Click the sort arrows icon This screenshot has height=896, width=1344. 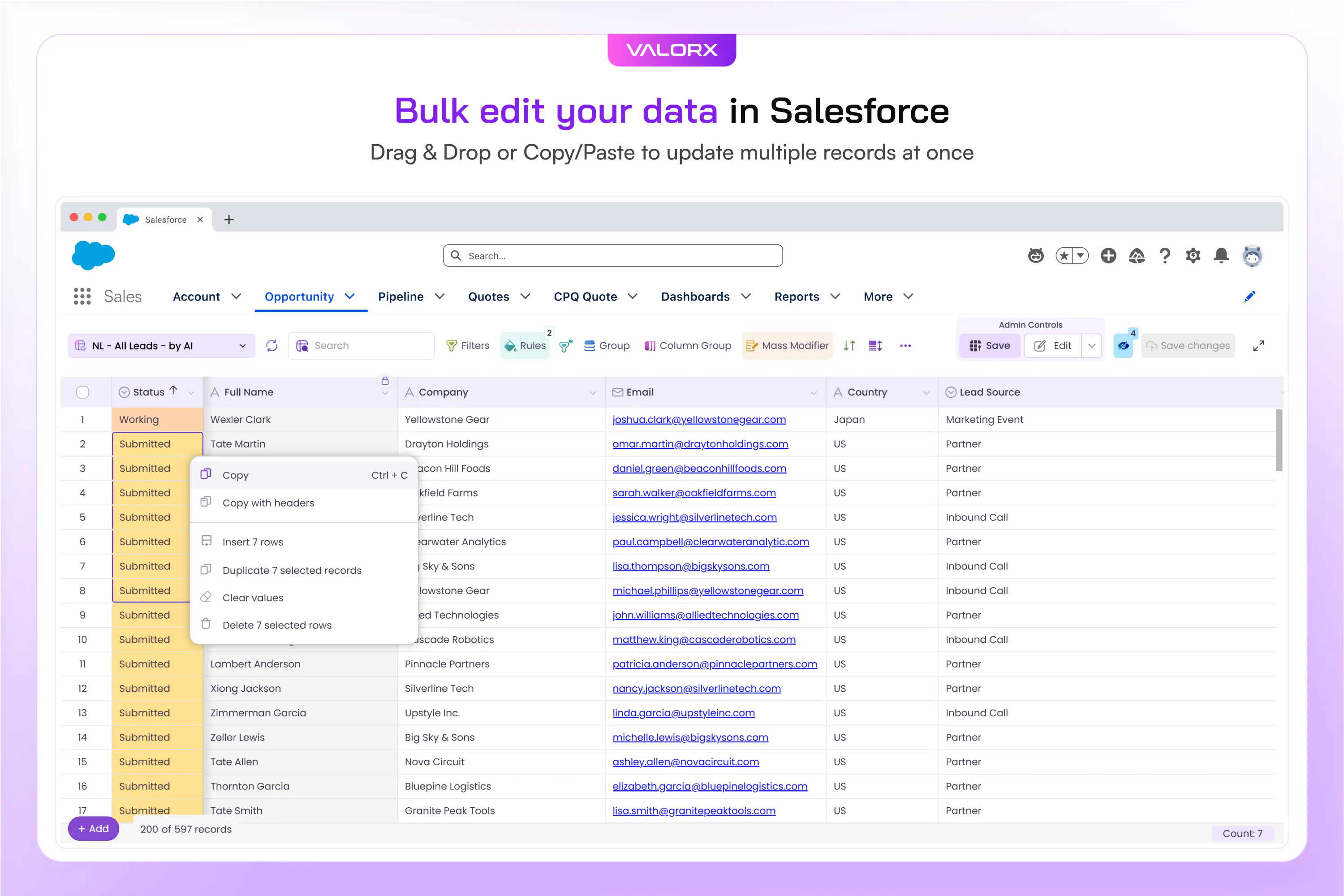pyautogui.click(x=850, y=346)
